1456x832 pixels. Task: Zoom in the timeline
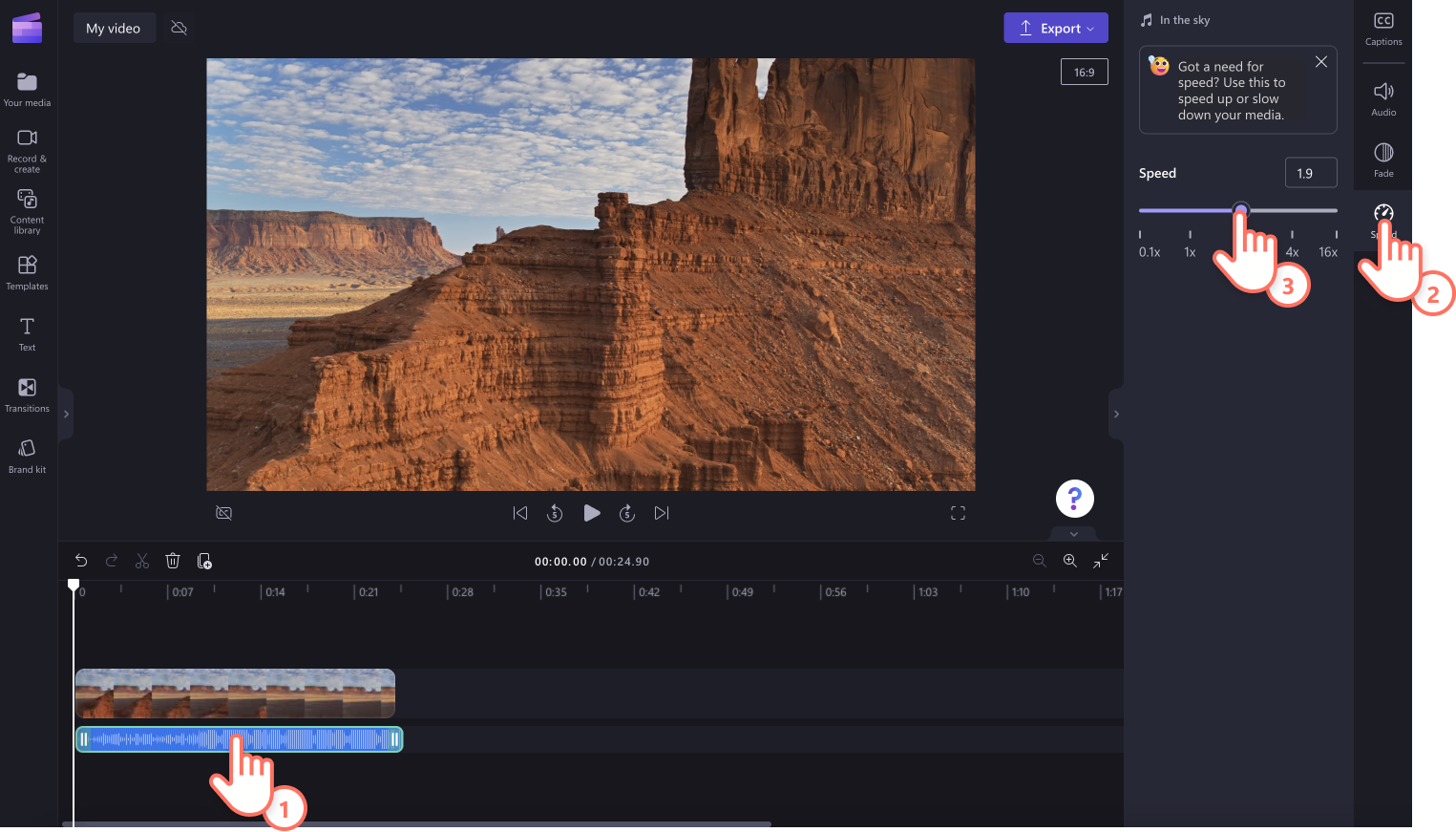(1070, 561)
